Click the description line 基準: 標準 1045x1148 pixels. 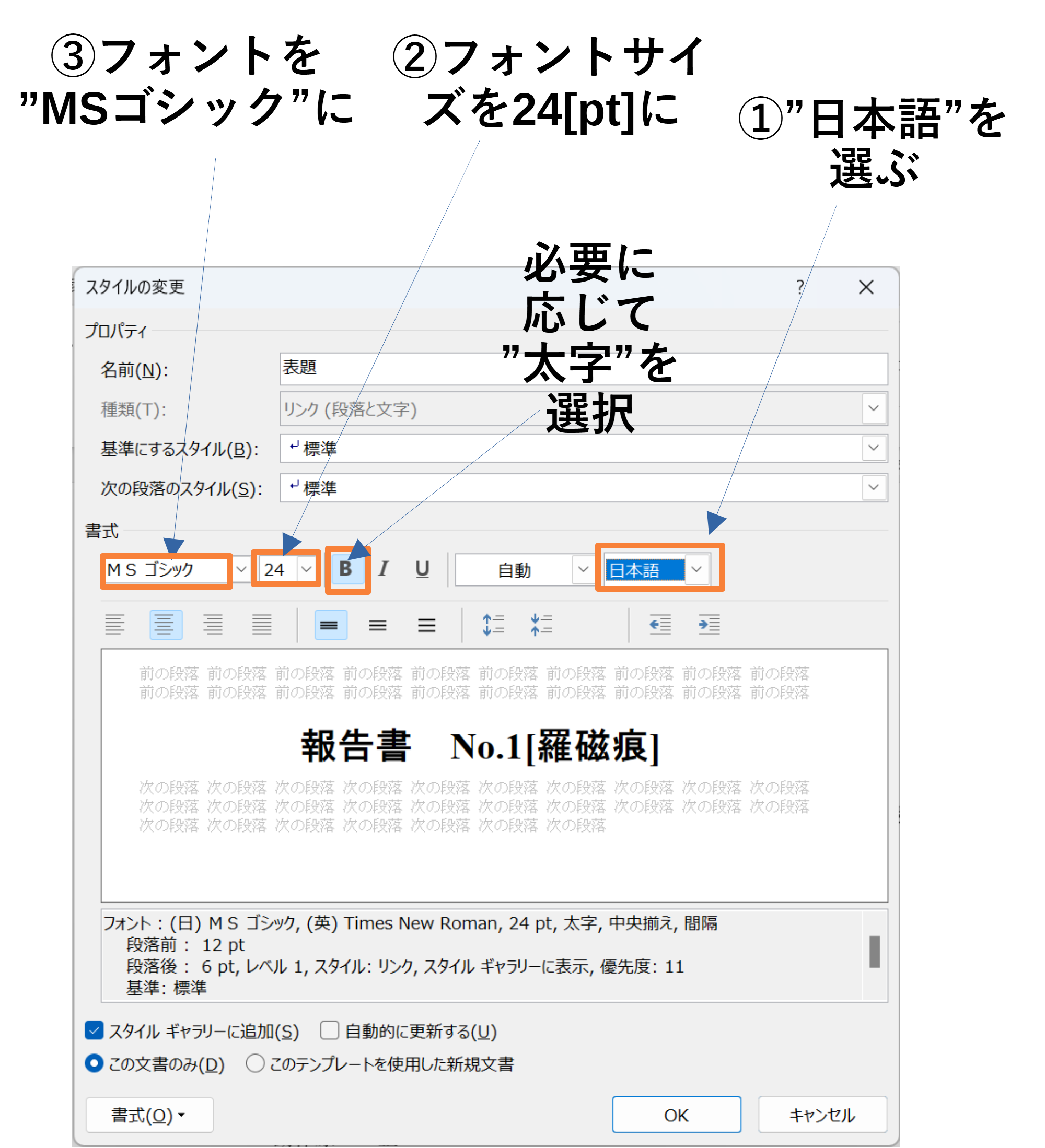(166, 989)
